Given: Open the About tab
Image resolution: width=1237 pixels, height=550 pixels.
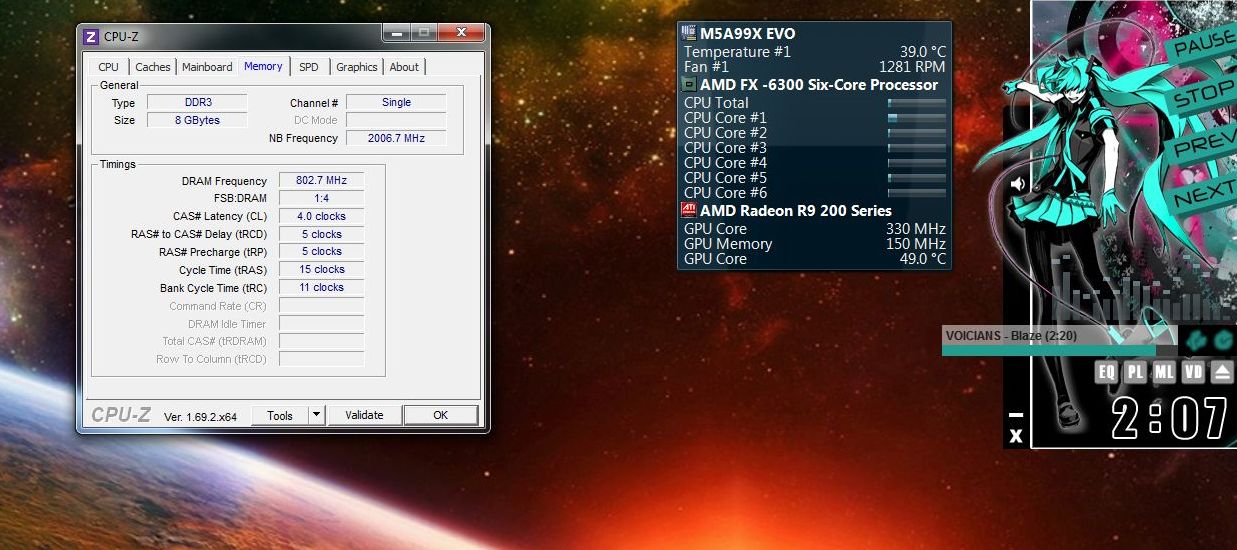Looking at the screenshot, I should [x=404, y=67].
